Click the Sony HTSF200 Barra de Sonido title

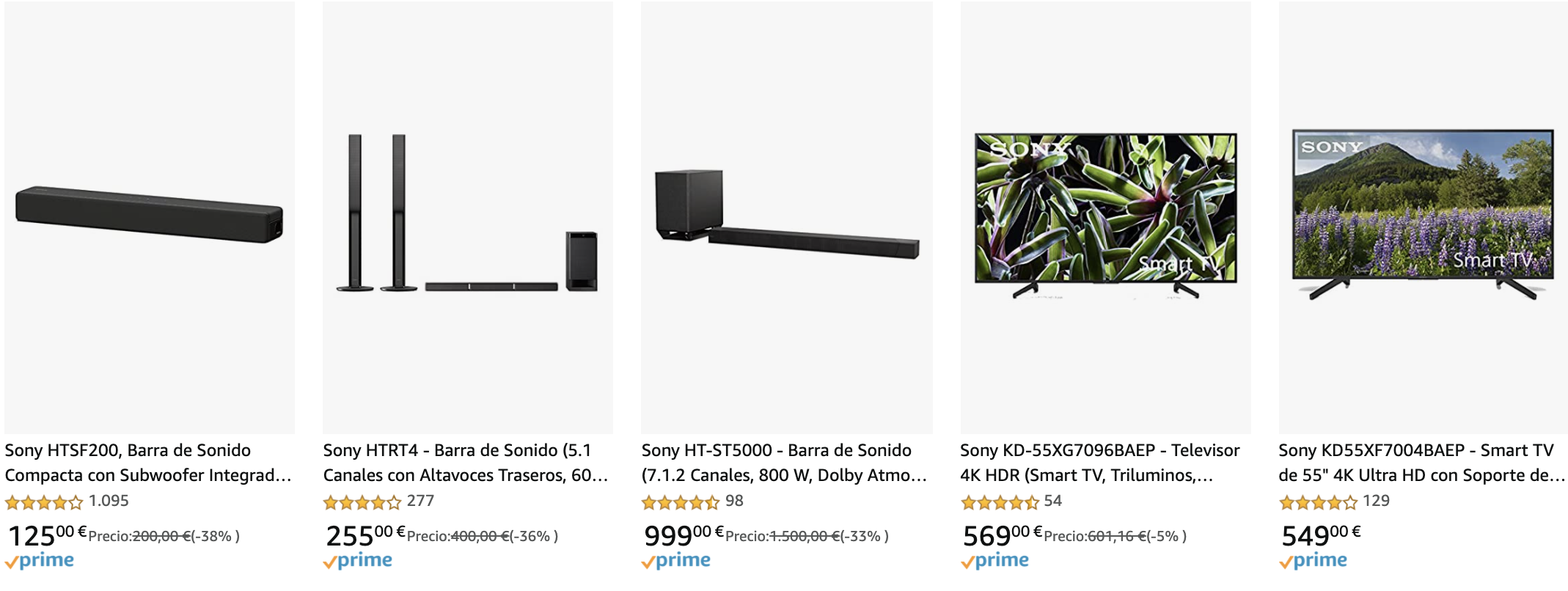[x=148, y=463]
